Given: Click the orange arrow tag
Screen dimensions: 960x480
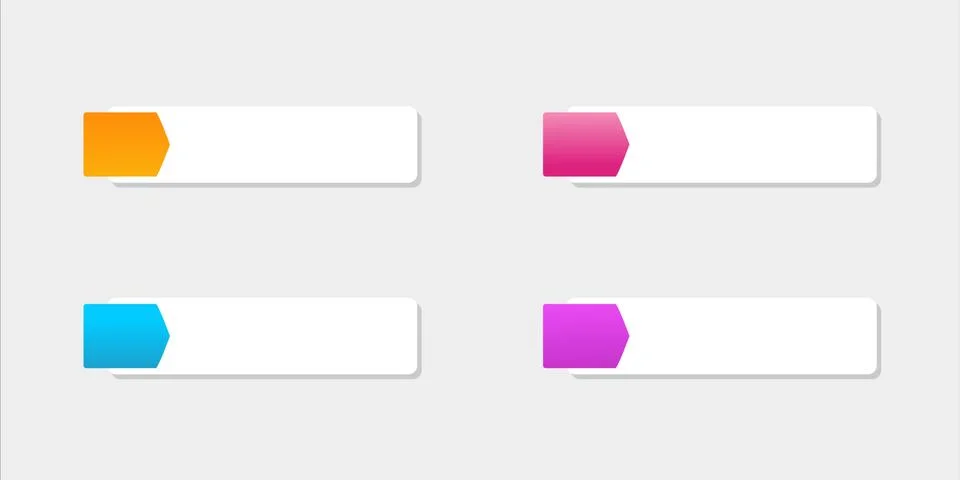Looking at the screenshot, I should pos(122,144).
